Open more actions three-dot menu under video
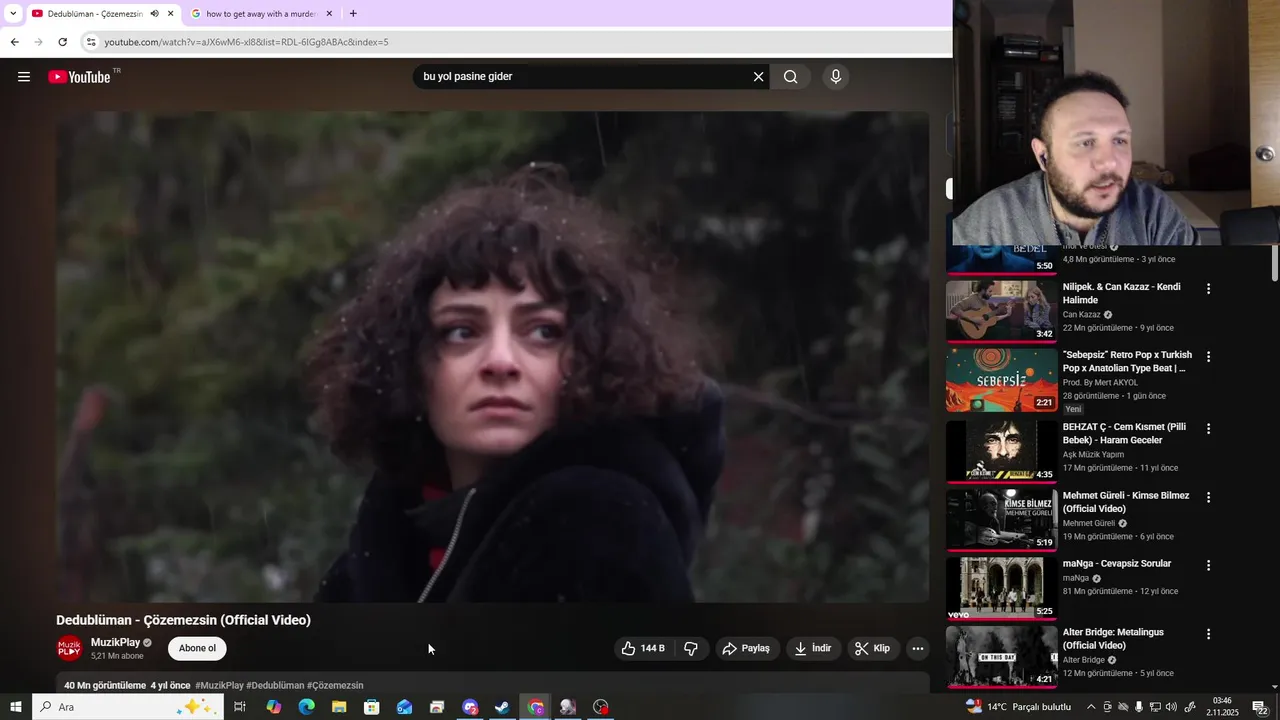 [x=917, y=648]
